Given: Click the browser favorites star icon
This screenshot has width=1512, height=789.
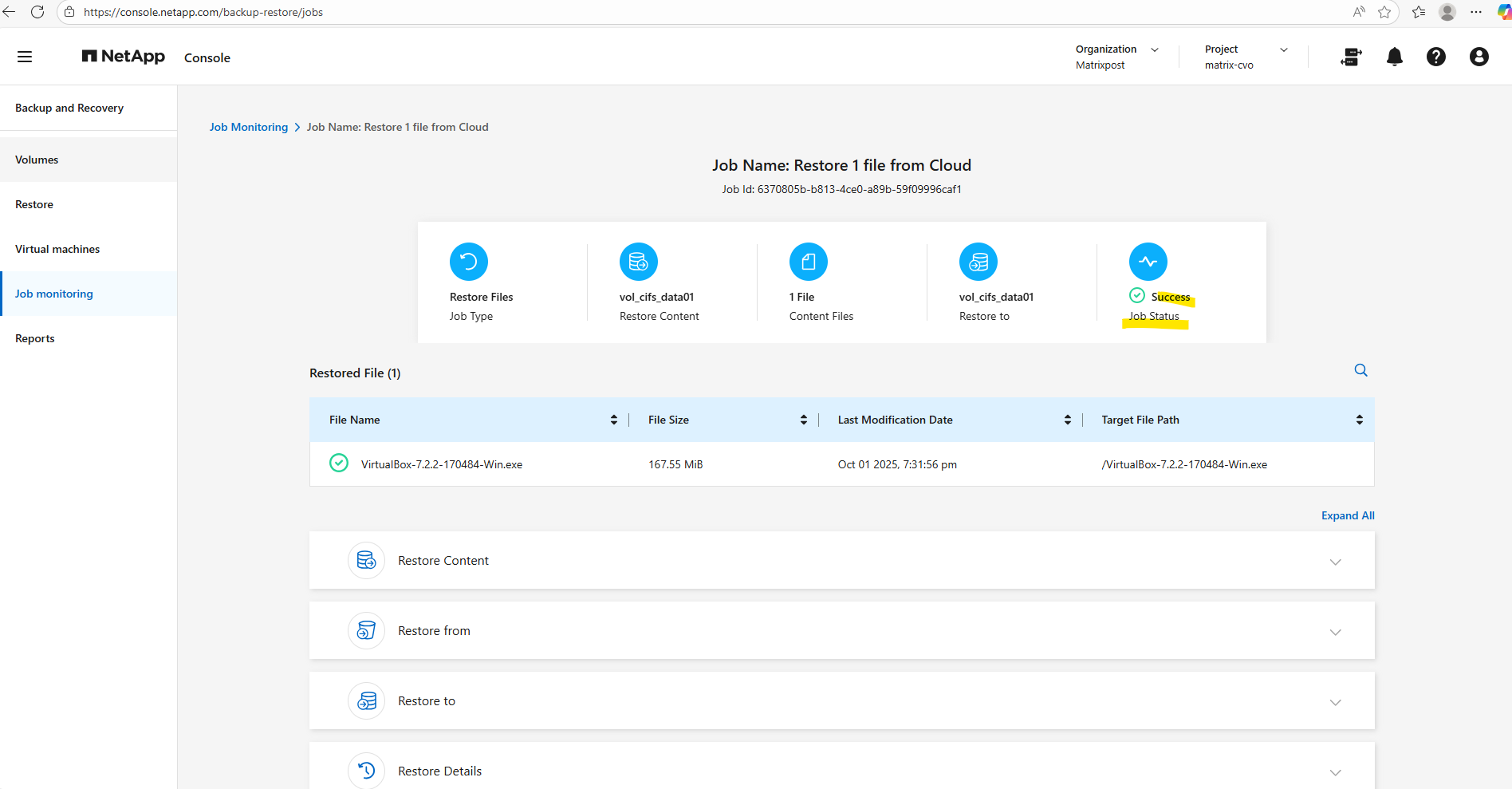Looking at the screenshot, I should pos(1384,12).
